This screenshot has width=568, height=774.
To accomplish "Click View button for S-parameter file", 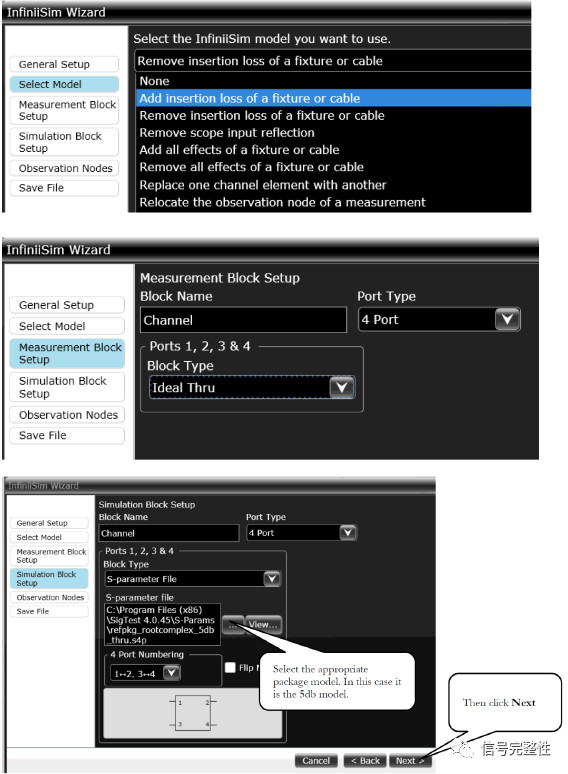I will (264, 625).
